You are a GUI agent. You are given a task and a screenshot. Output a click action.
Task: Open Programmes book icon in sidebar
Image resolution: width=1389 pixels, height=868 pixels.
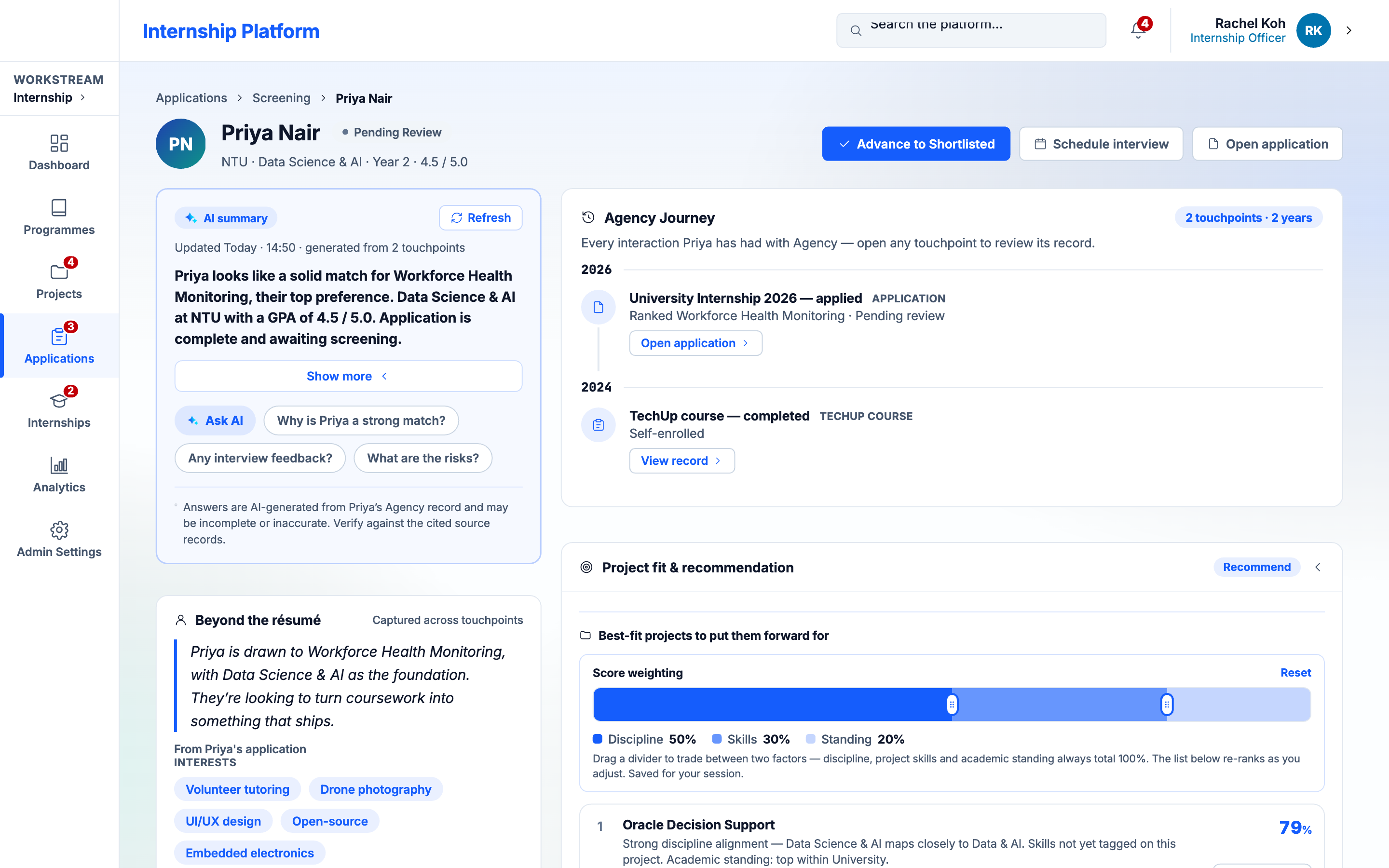(x=59, y=207)
